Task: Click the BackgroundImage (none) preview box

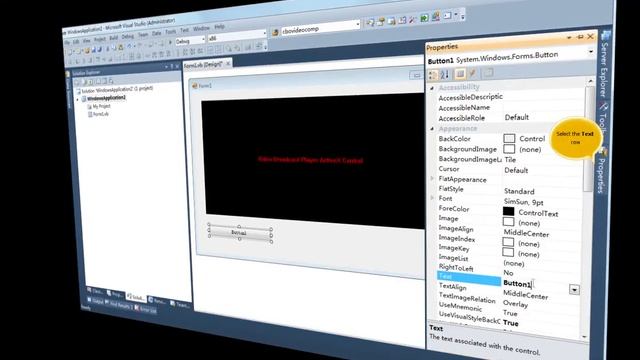Action: pyautogui.click(x=509, y=149)
